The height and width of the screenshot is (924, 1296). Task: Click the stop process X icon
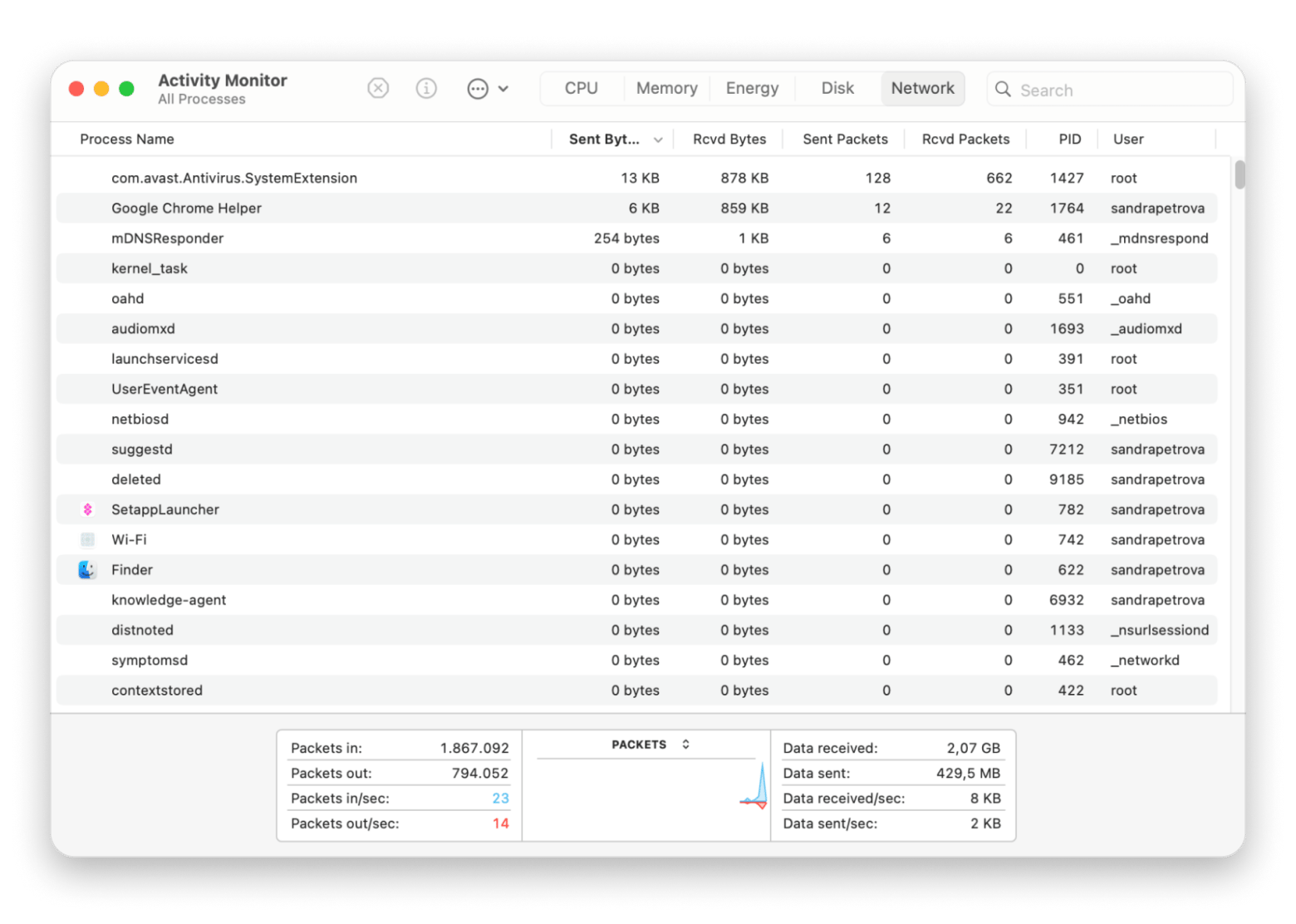(x=378, y=88)
